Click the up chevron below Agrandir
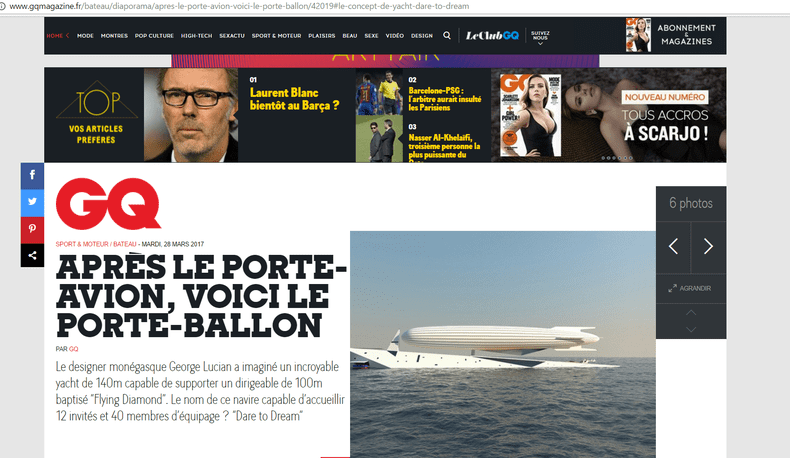Viewport: 790px width, 458px height. click(x=691, y=313)
